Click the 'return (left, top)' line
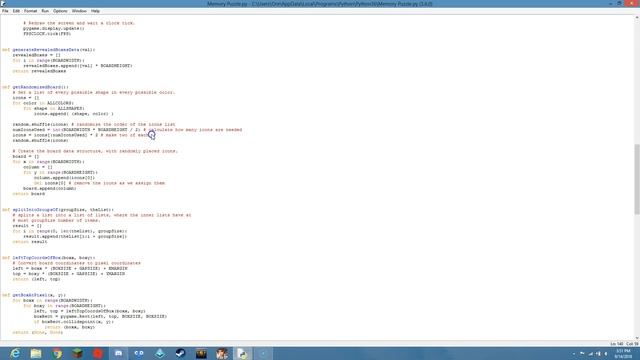640x360 pixels. (36, 279)
